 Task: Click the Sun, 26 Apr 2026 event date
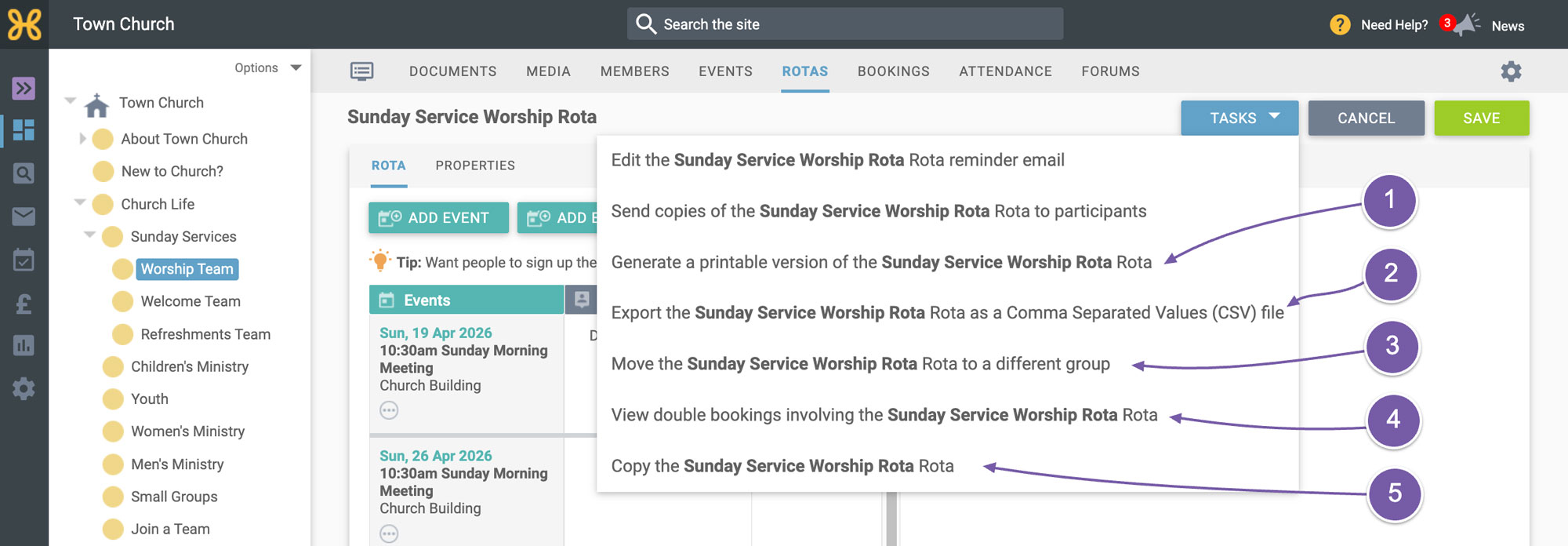[436, 456]
